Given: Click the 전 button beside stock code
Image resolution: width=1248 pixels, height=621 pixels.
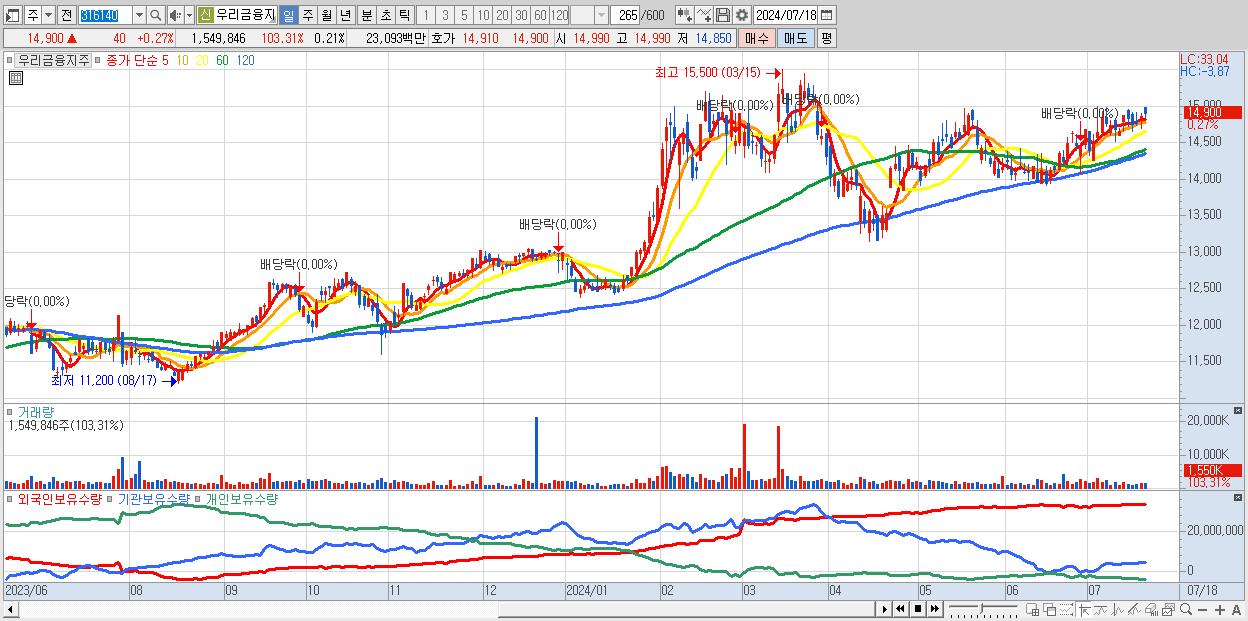Looking at the screenshot, I should point(66,15).
